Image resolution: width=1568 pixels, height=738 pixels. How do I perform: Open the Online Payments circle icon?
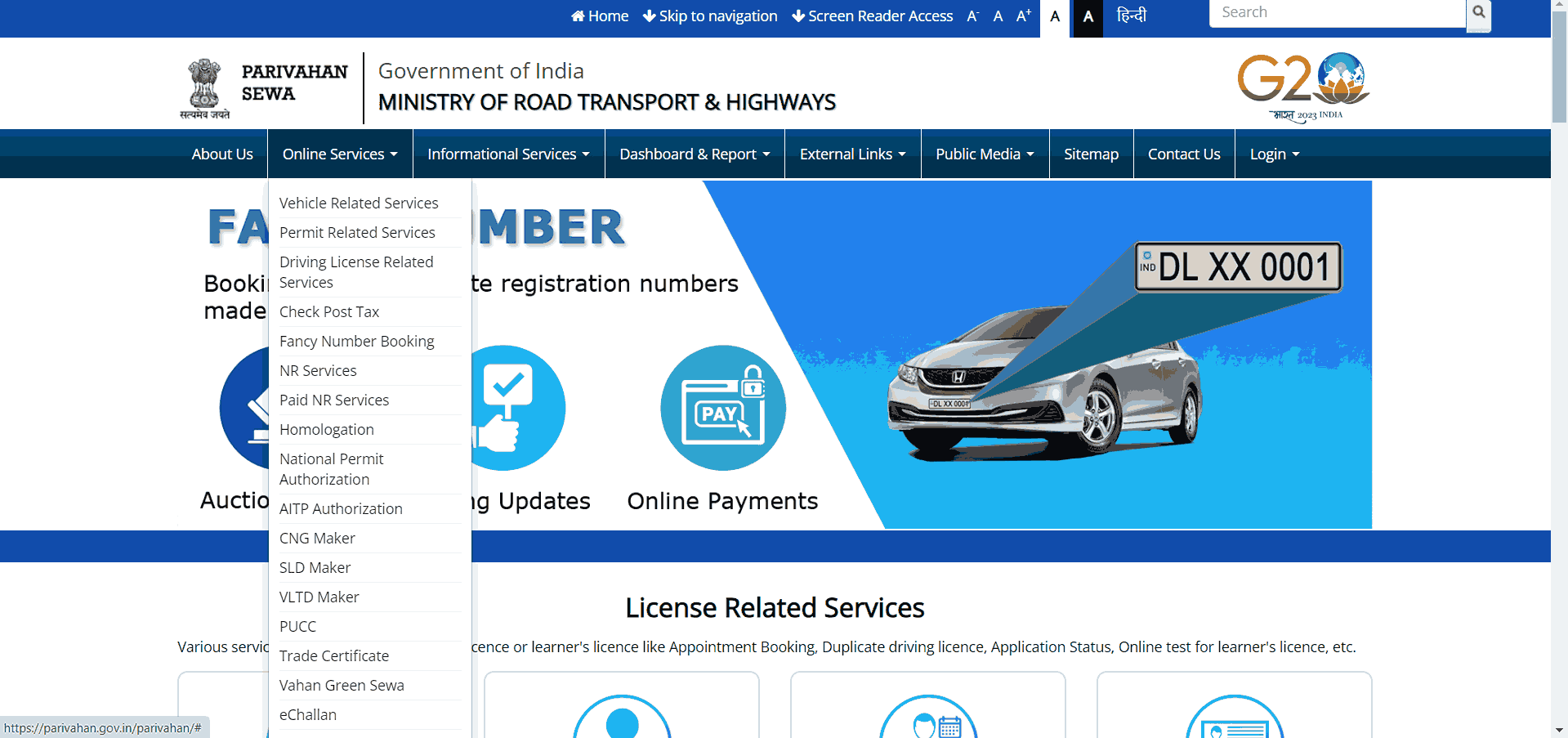coord(723,408)
